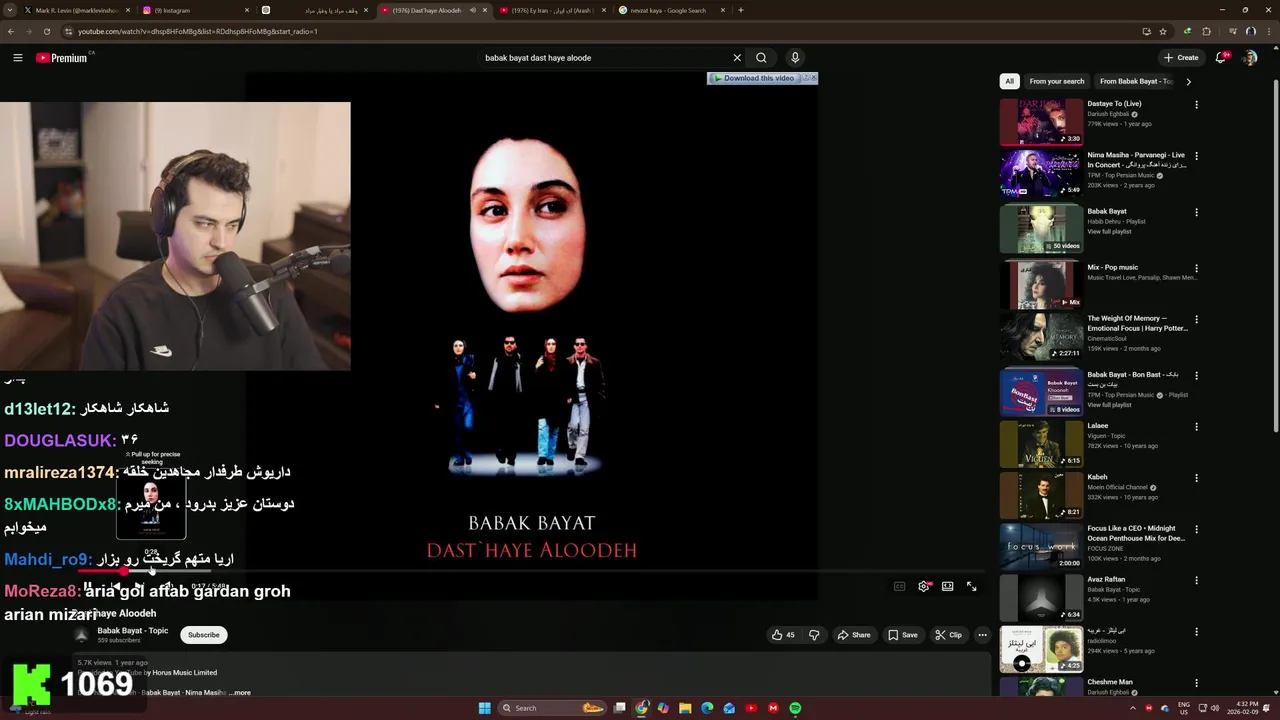The height and width of the screenshot is (720, 1280).
Task: Open options menu for Kabeh video
Action: 1196,478
